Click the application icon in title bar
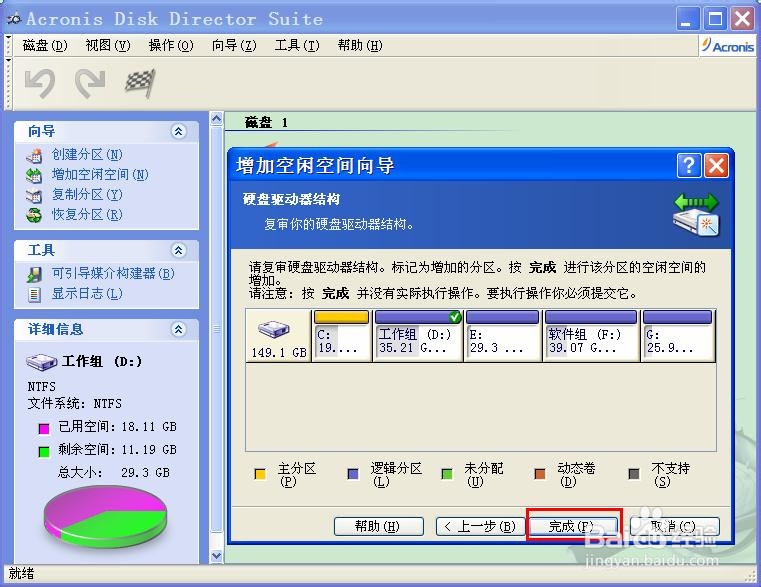 pyautogui.click(x=15, y=19)
